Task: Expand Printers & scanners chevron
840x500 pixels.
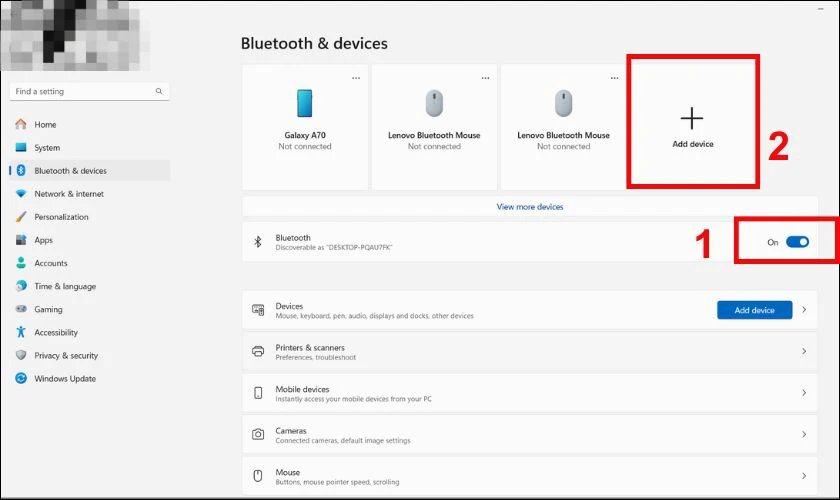Action: pyautogui.click(x=804, y=351)
